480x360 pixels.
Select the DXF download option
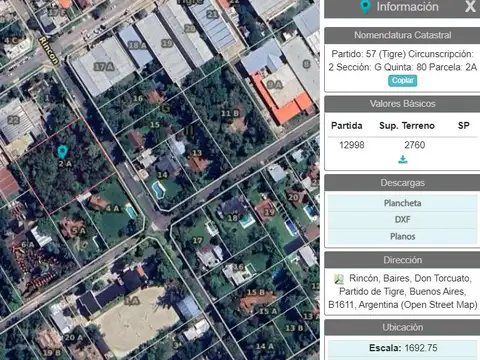[402, 220]
